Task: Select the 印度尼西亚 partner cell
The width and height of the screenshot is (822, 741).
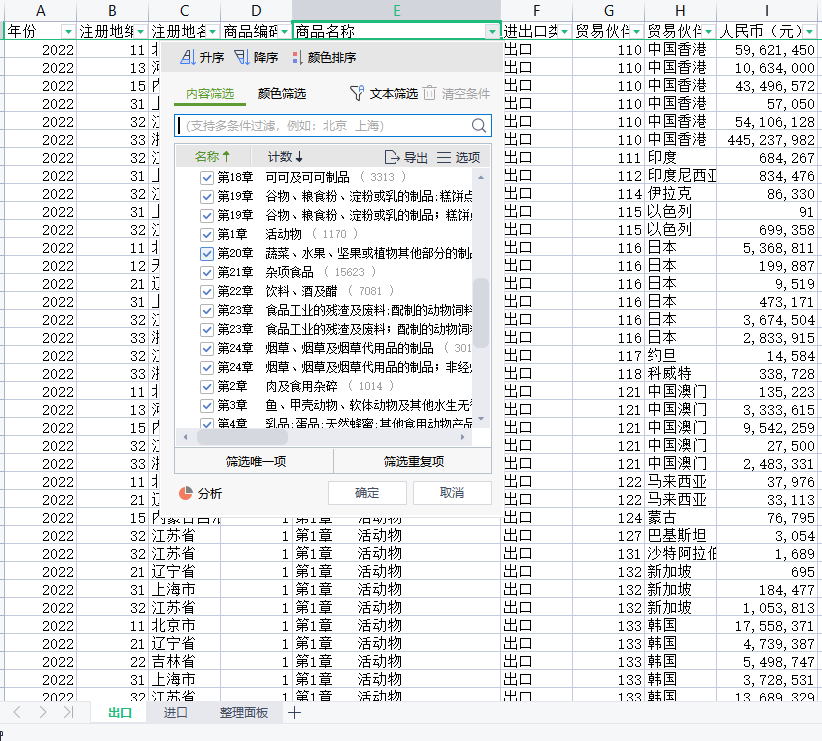Action: (680, 176)
